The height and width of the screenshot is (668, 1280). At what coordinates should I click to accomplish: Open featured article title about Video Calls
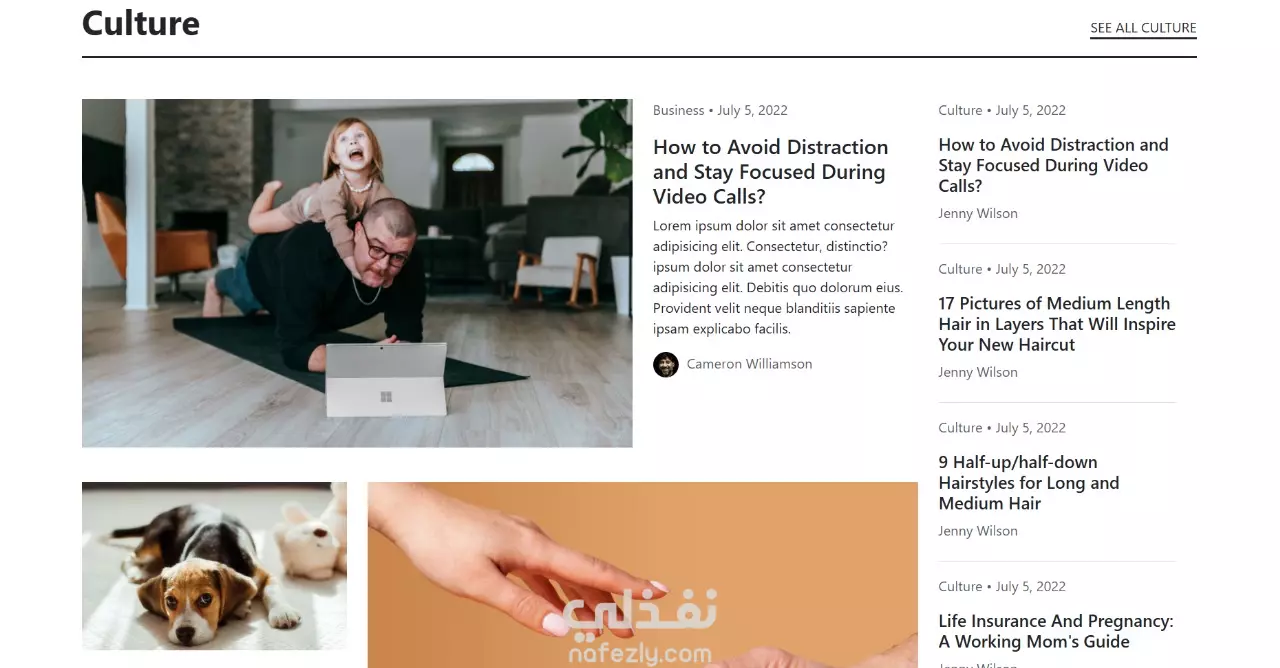(771, 172)
